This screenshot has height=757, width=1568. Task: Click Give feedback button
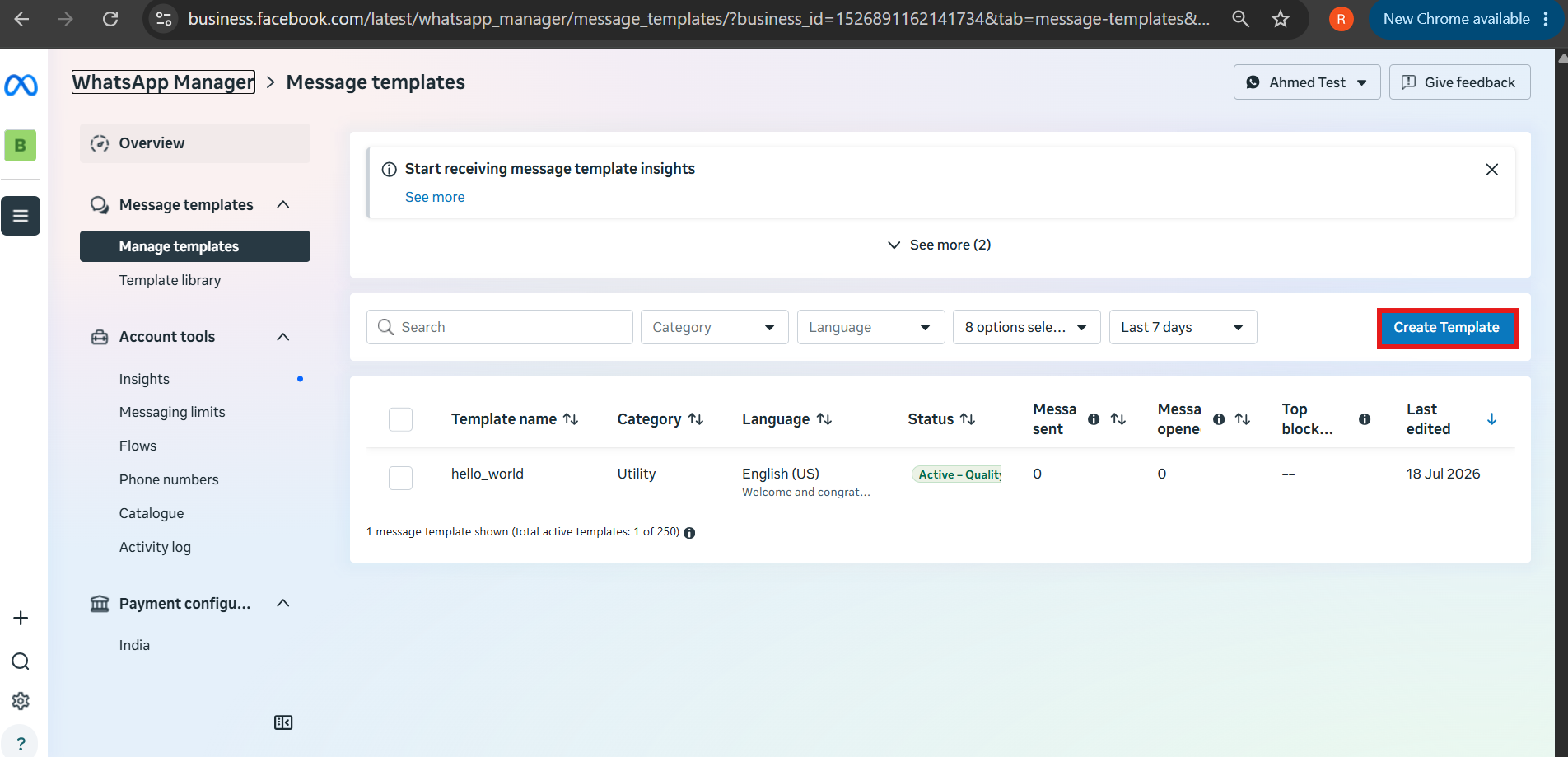[x=1459, y=82]
